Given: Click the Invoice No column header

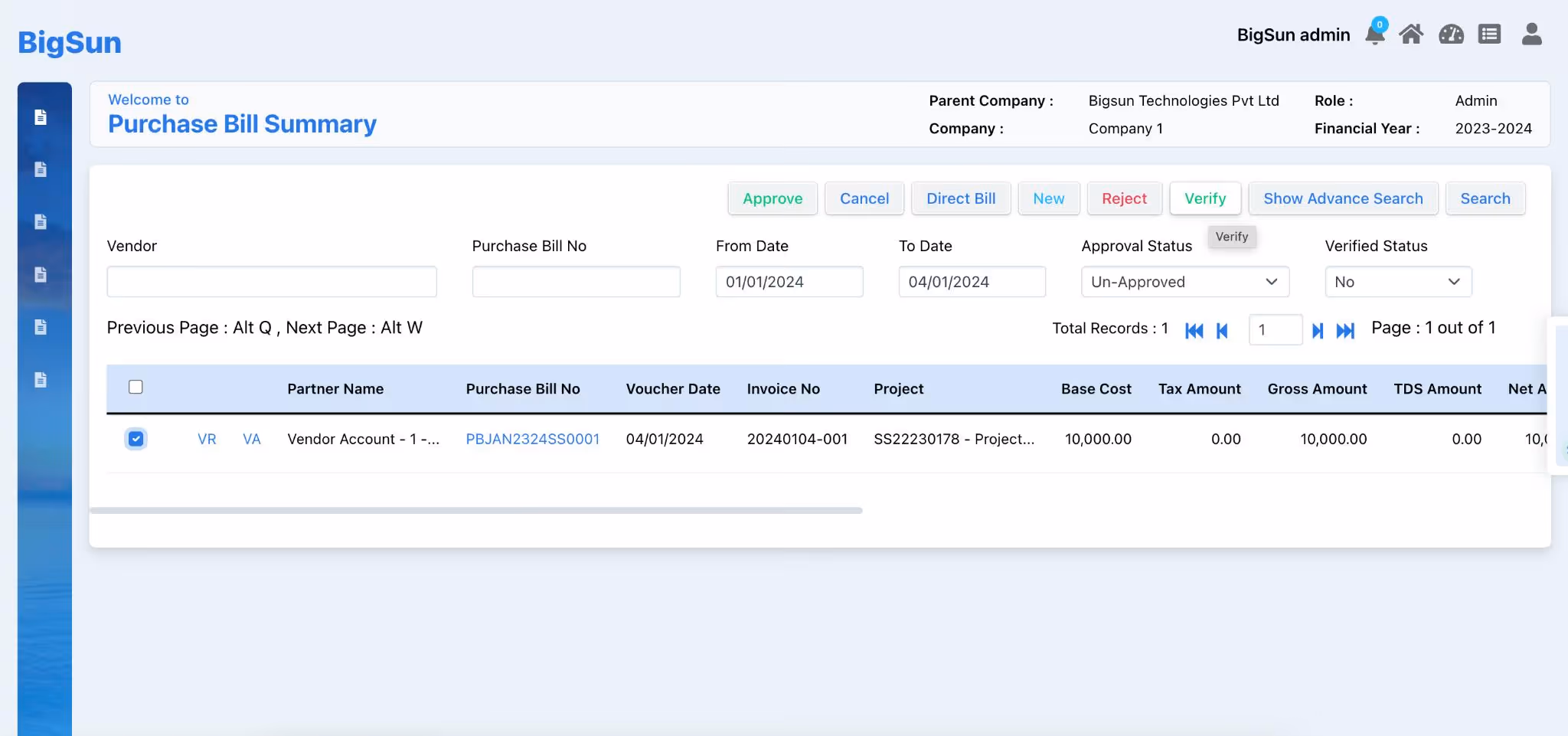Looking at the screenshot, I should [x=783, y=389].
